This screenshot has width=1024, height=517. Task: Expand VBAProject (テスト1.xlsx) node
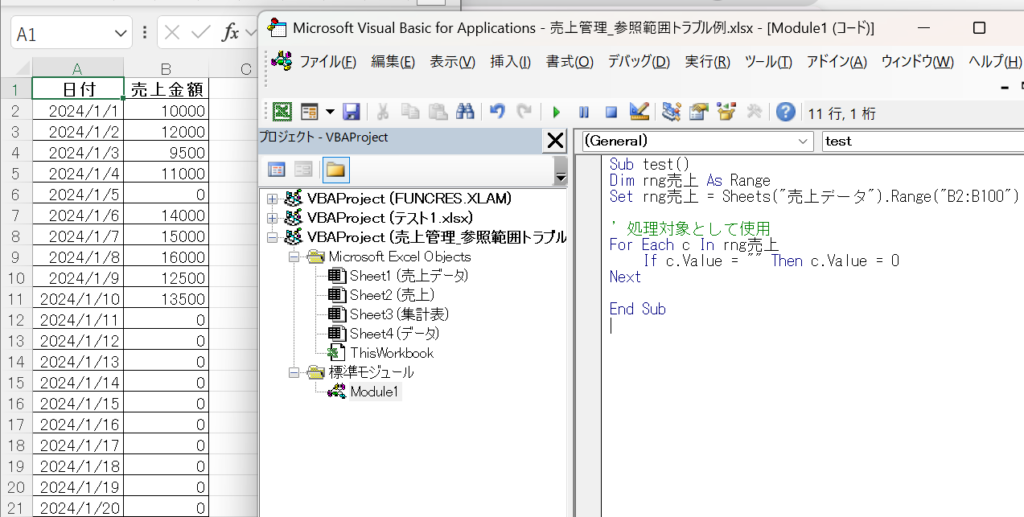pyautogui.click(x=272, y=218)
